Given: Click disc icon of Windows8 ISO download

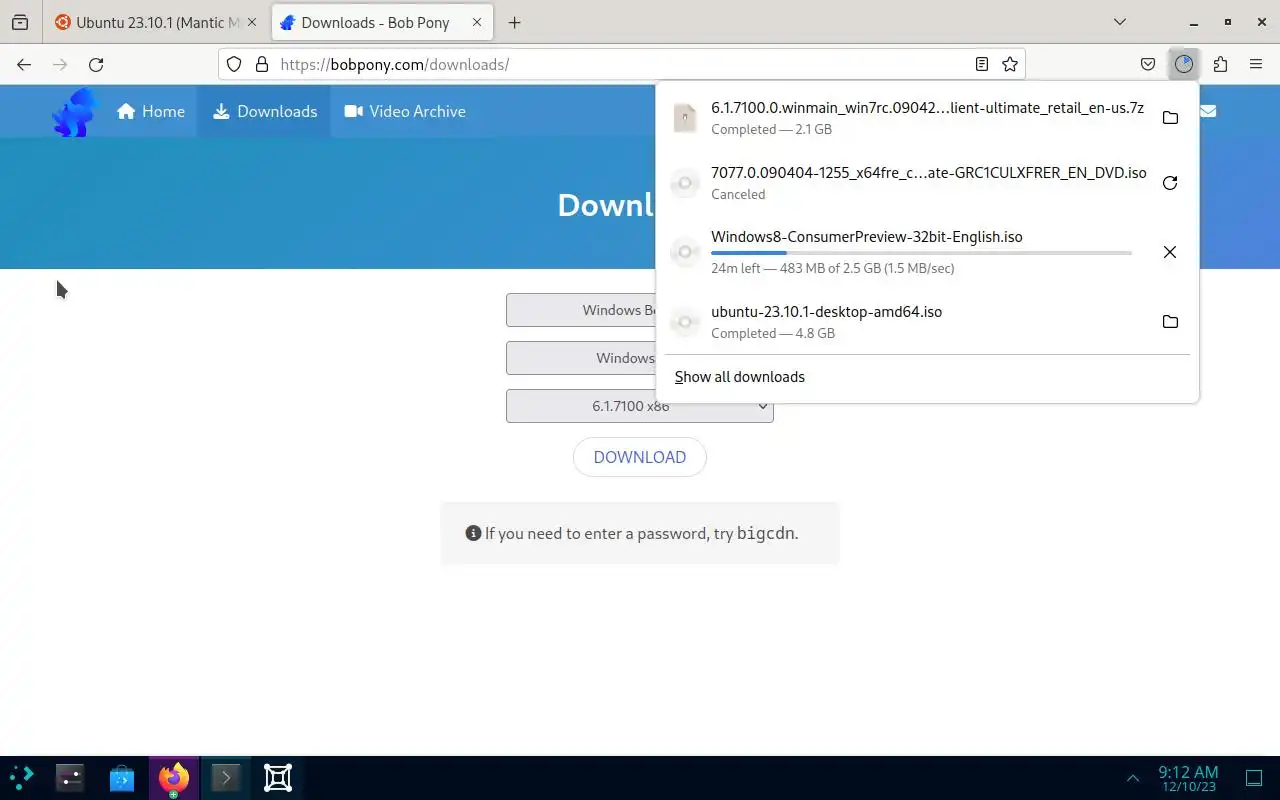Looking at the screenshot, I should pyautogui.click(x=685, y=252).
